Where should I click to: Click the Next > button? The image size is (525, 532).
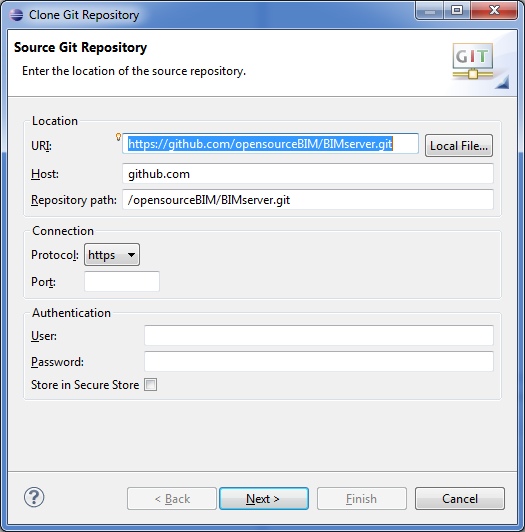(264, 498)
